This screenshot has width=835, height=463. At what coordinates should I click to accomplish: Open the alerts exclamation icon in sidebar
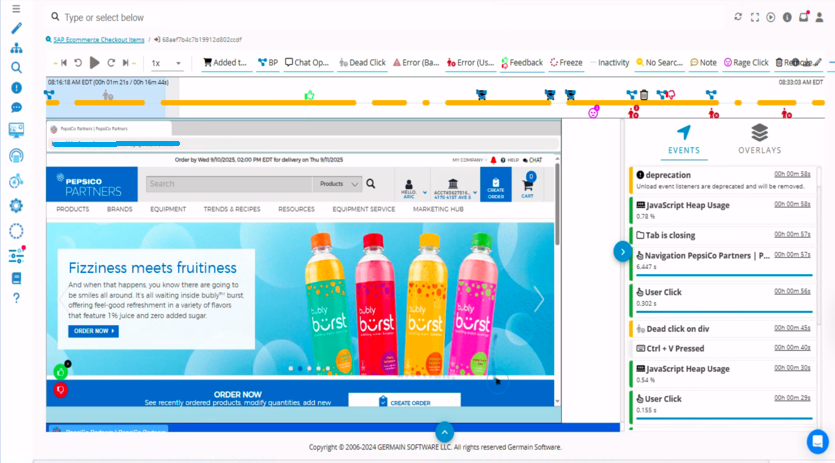[17, 87]
